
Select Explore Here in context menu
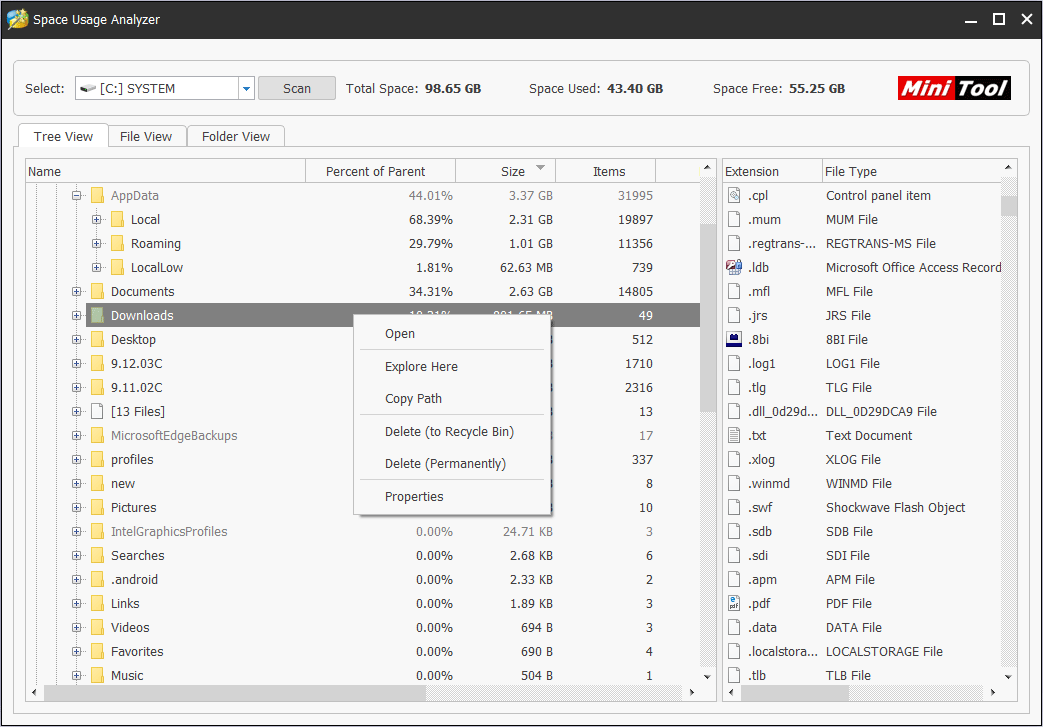(x=421, y=367)
